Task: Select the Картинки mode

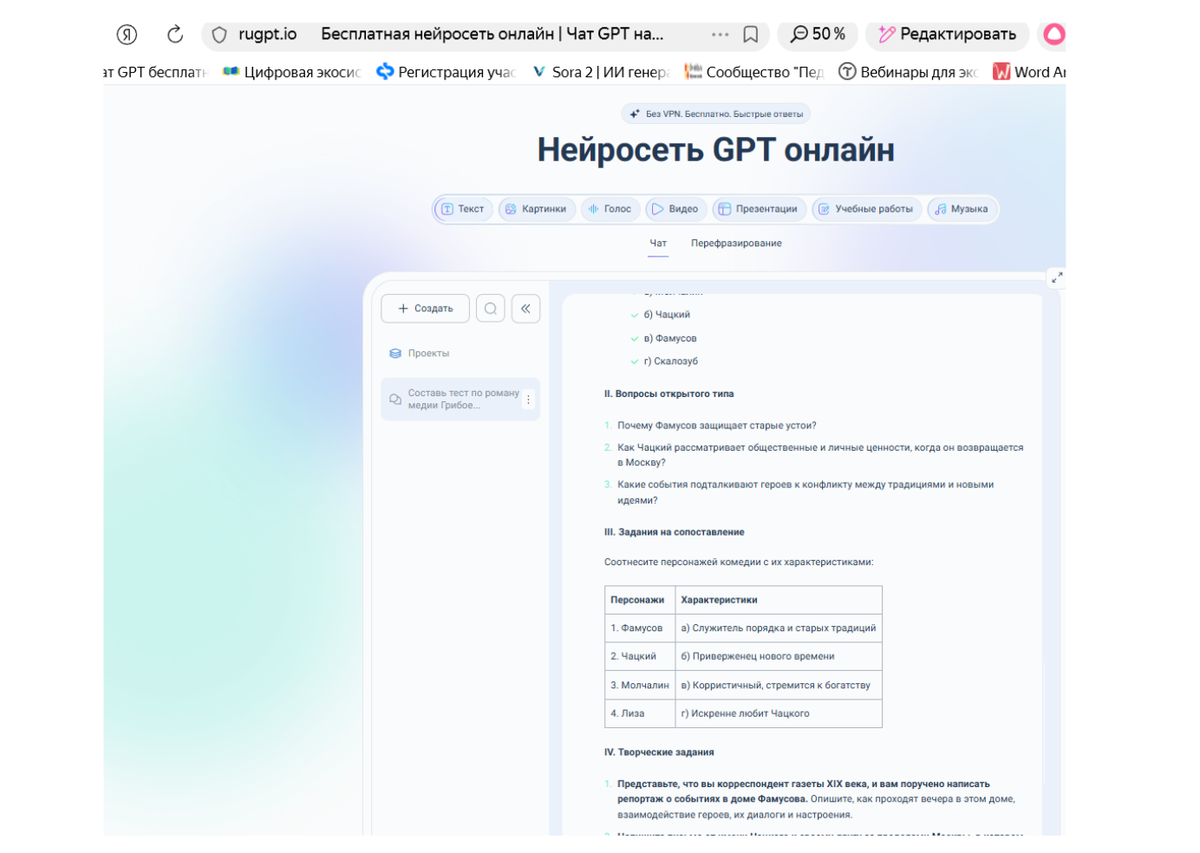Action: (536, 209)
